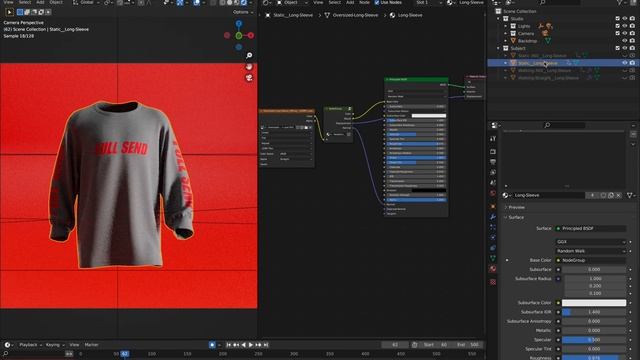This screenshot has width=640, height=360.
Task: Toggle fake user shield on Long-Sleeve material
Action: tap(603, 196)
